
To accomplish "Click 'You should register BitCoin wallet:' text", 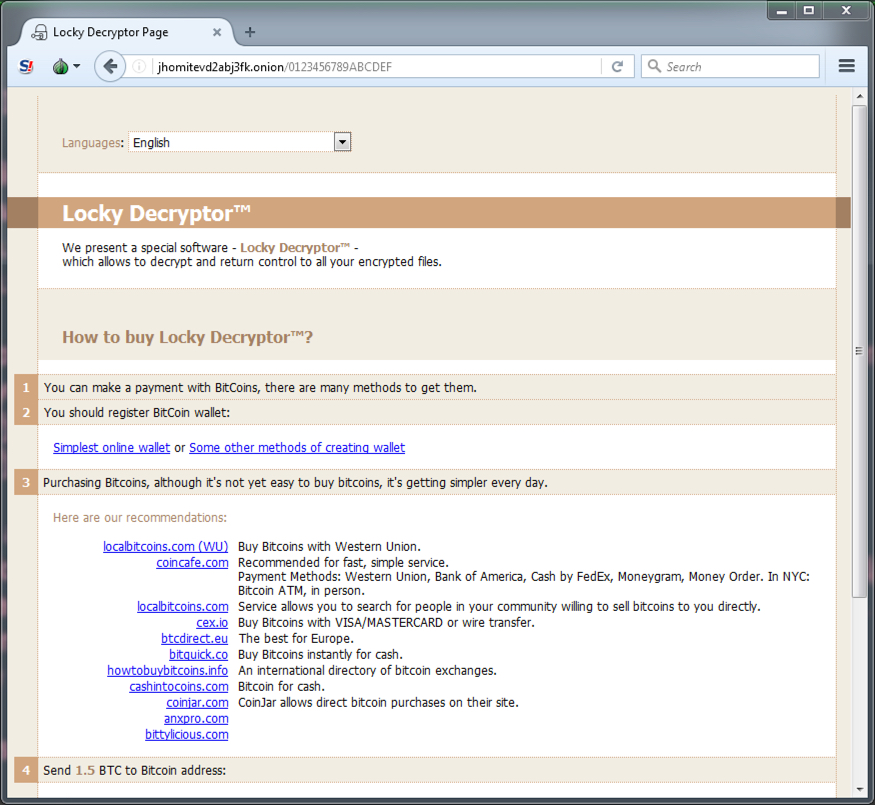I will [137, 413].
